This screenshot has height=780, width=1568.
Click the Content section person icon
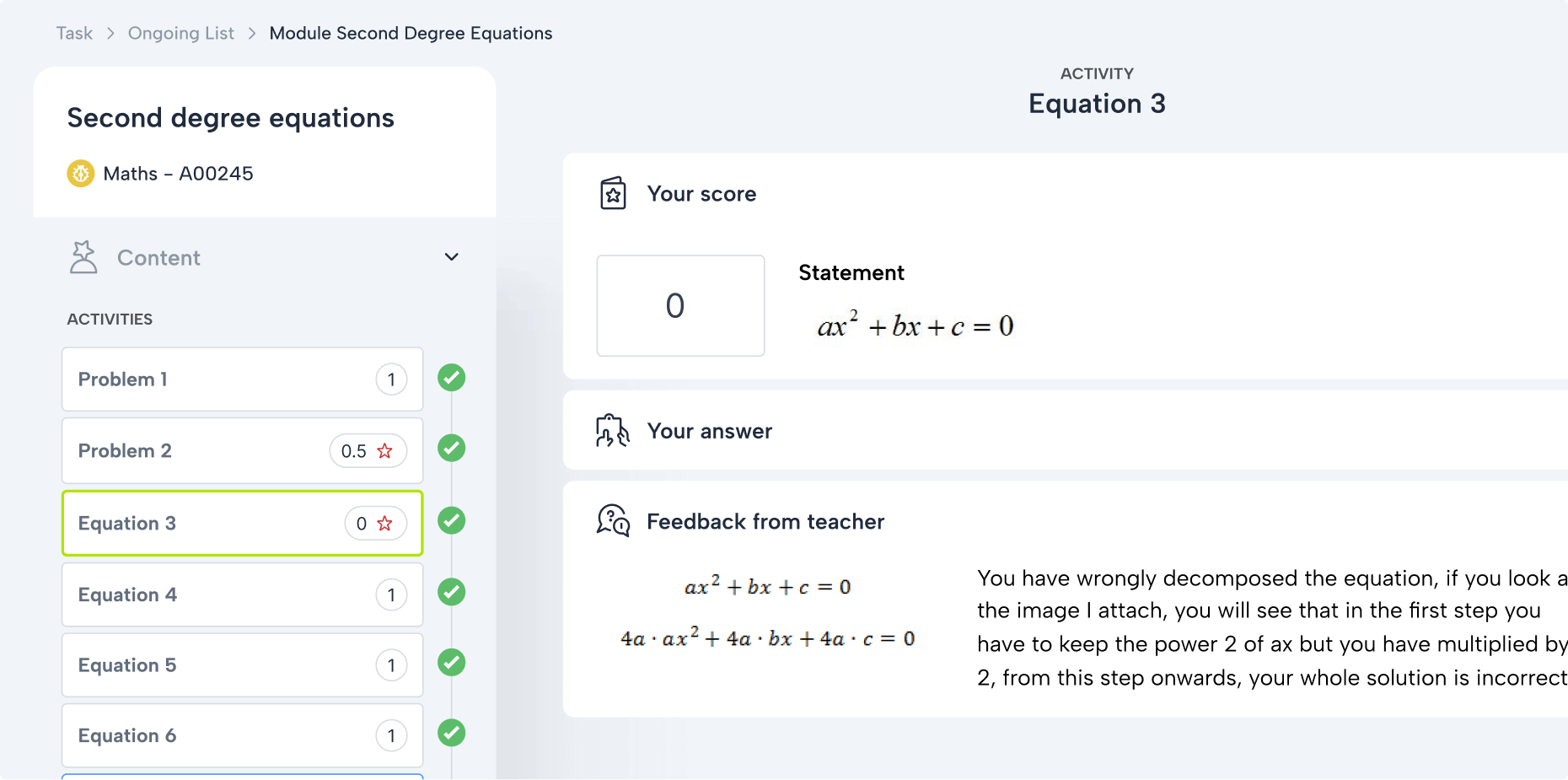coord(83,256)
